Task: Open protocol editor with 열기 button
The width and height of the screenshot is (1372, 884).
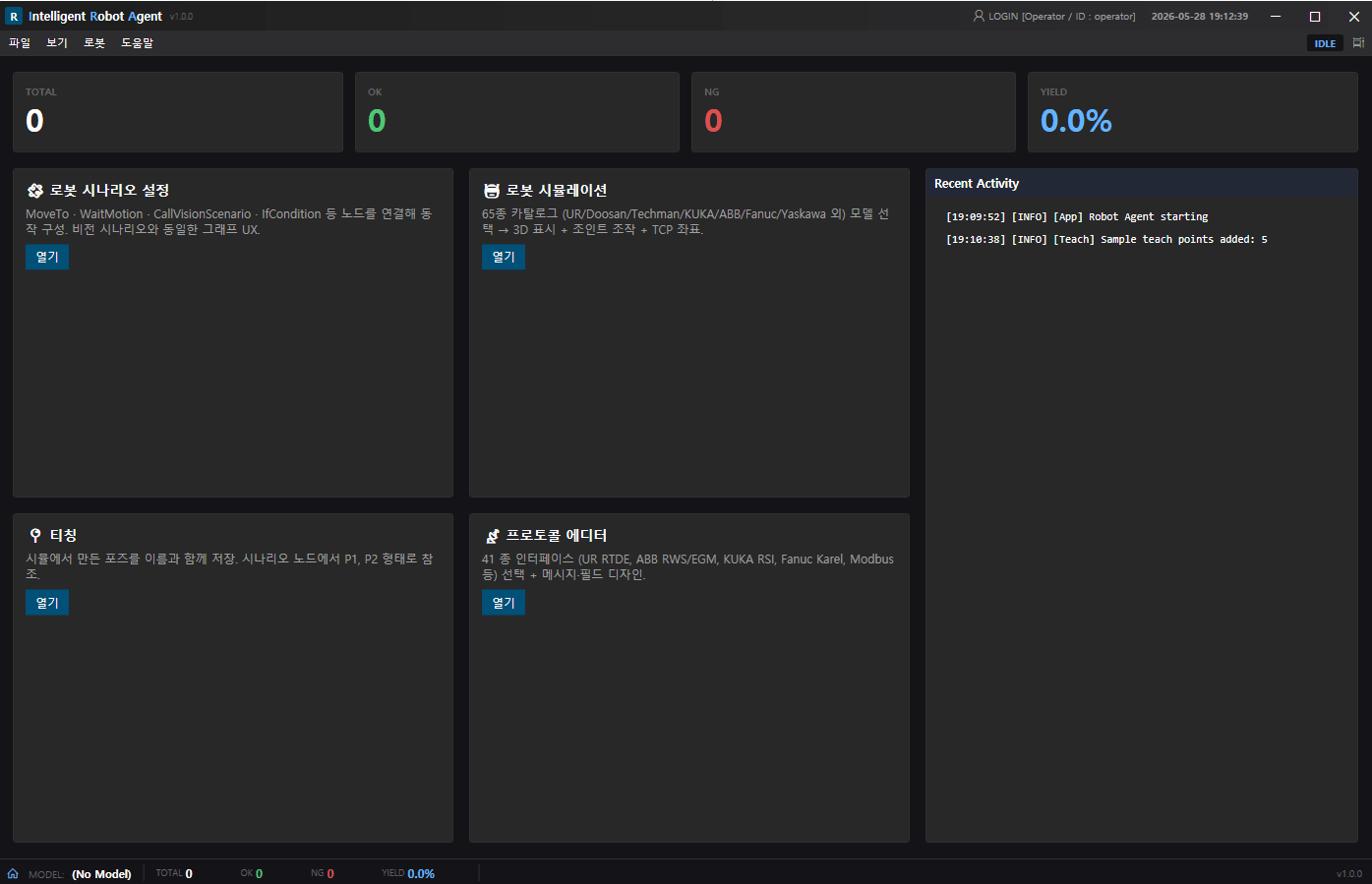Action: coord(504,603)
